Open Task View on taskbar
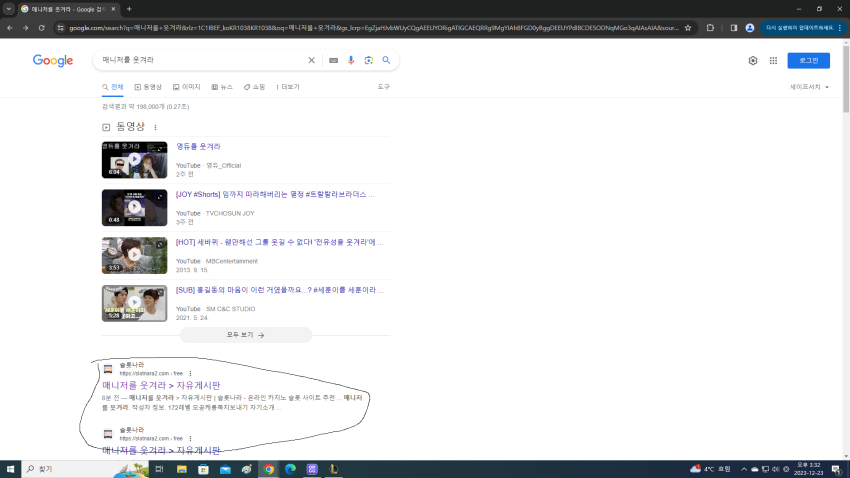 (159, 469)
